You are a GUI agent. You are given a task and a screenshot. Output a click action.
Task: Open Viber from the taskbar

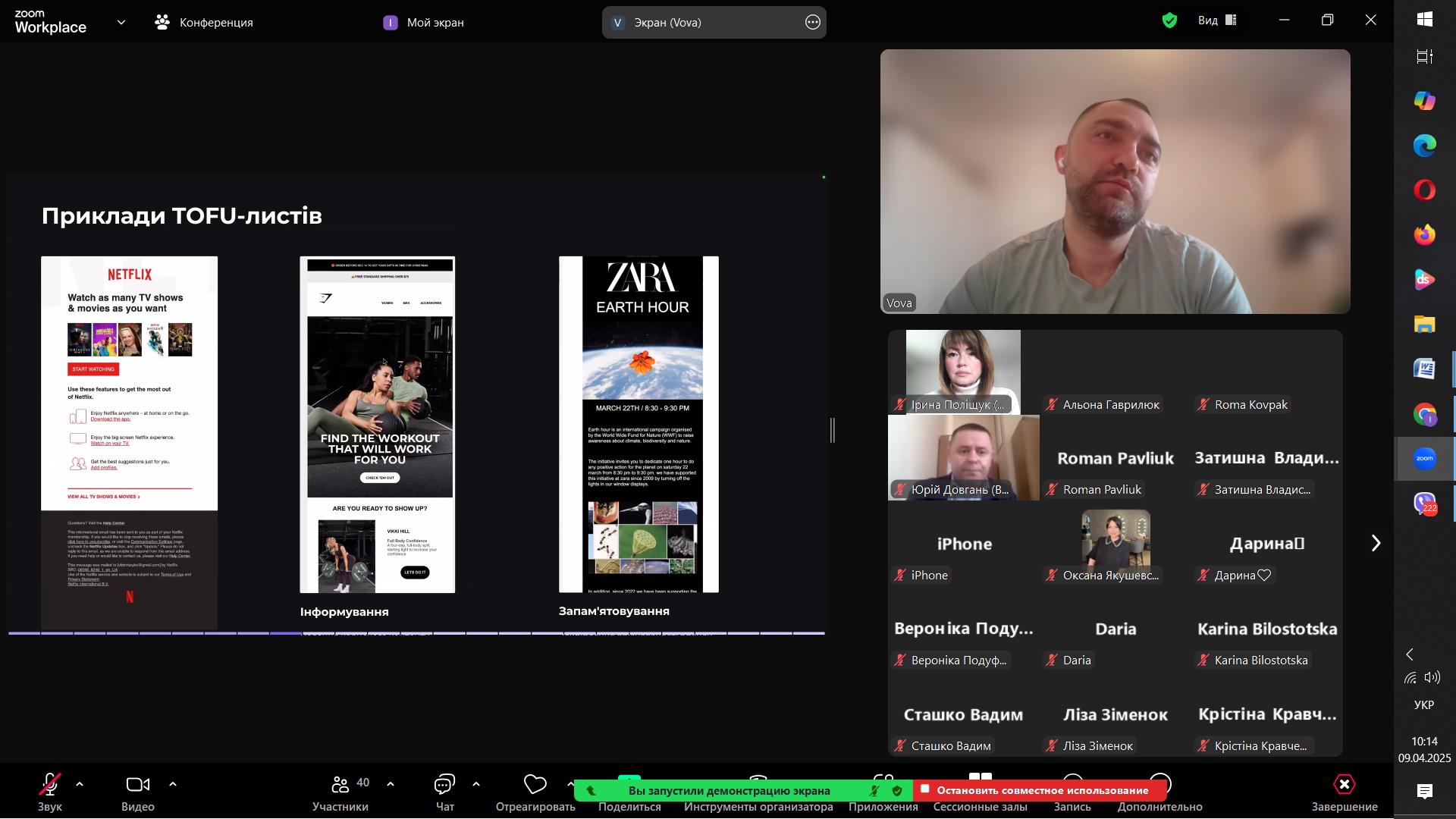(1424, 503)
